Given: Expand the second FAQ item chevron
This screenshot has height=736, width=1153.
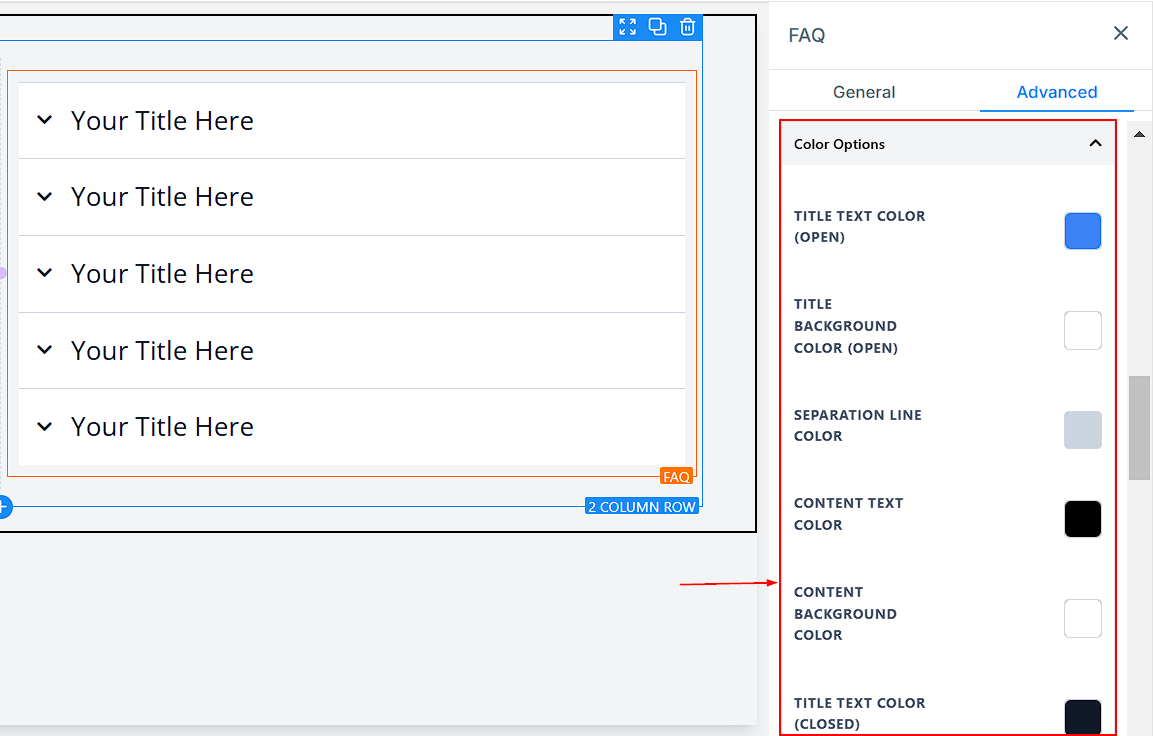Looking at the screenshot, I should 44,197.
